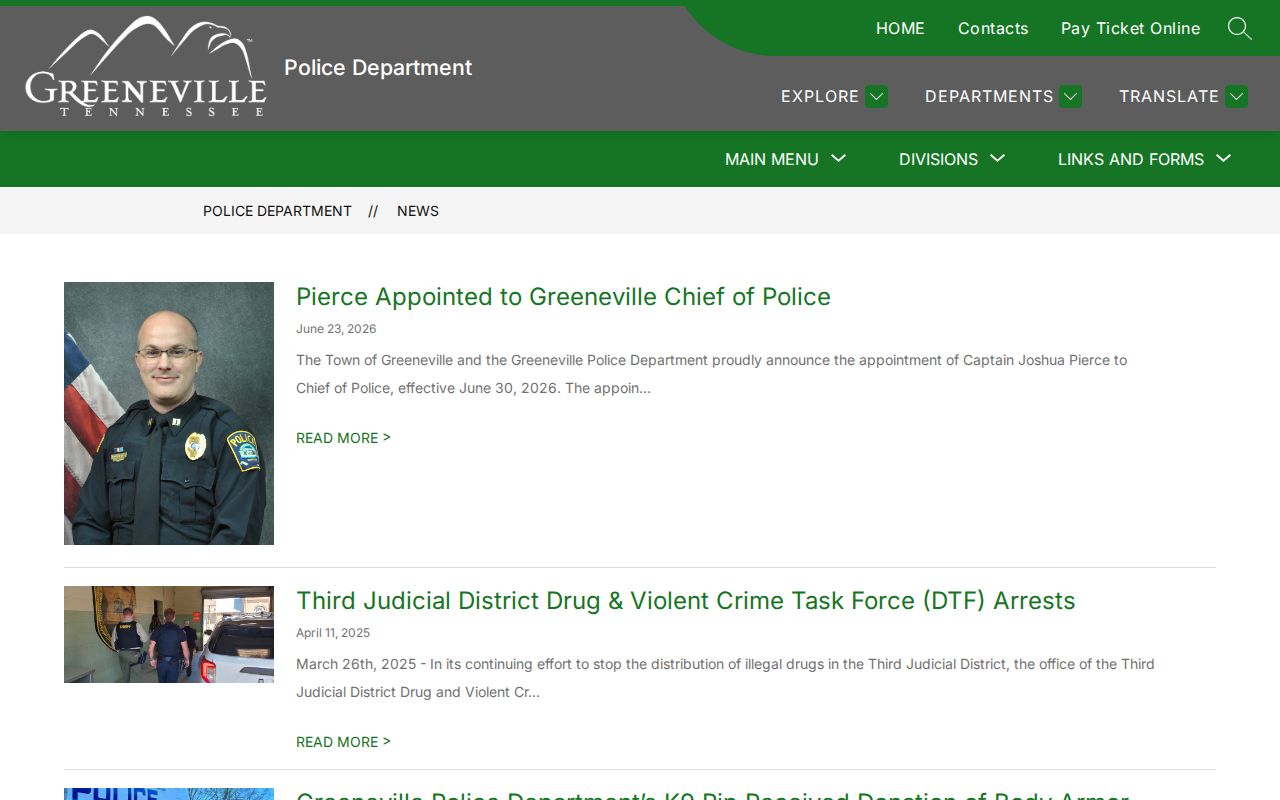The height and width of the screenshot is (800, 1280).
Task: Click the Police Department site title
Action: coord(378,67)
